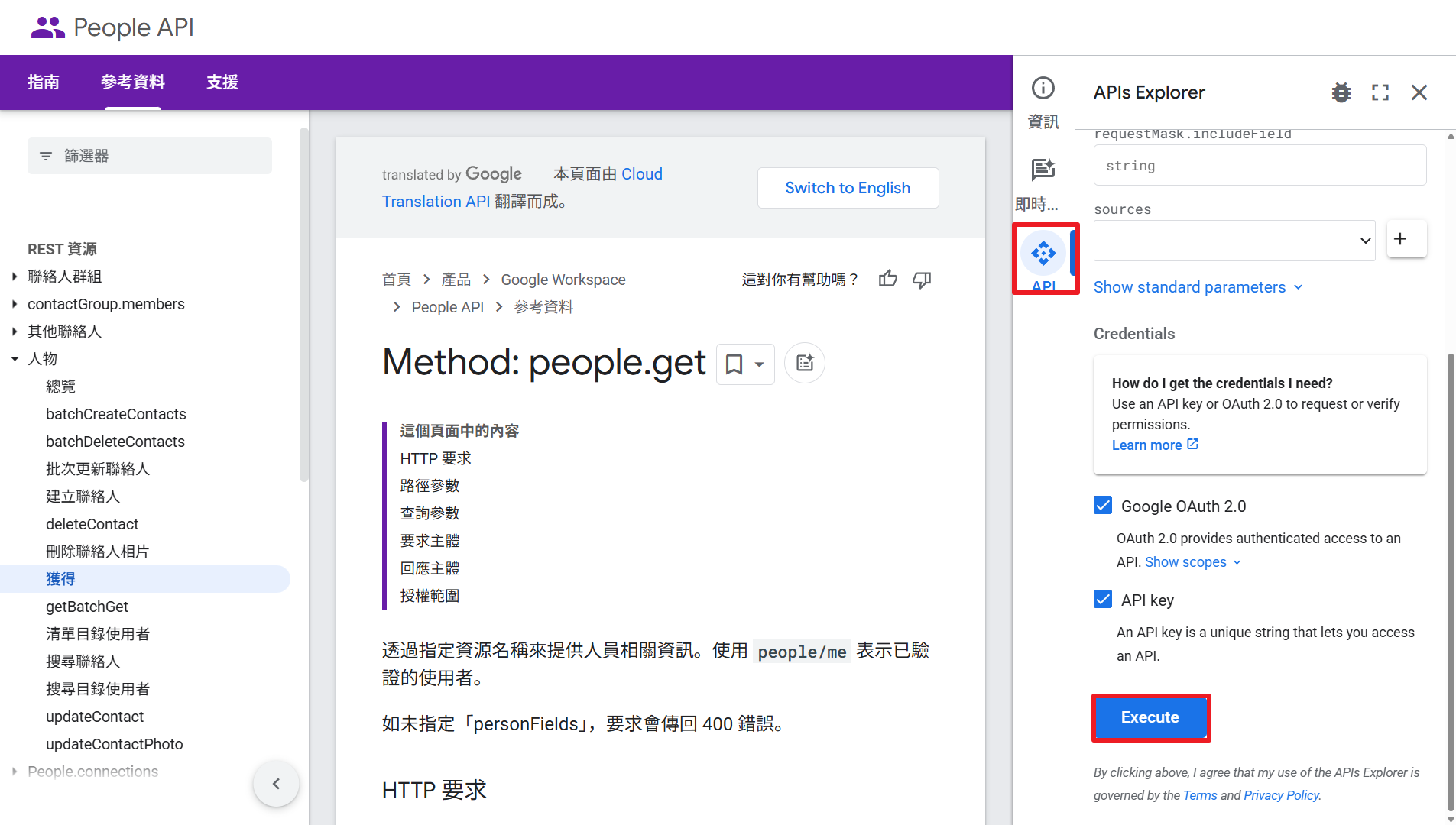Click the thumbs down icon
1456x825 pixels.
click(922, 280)
